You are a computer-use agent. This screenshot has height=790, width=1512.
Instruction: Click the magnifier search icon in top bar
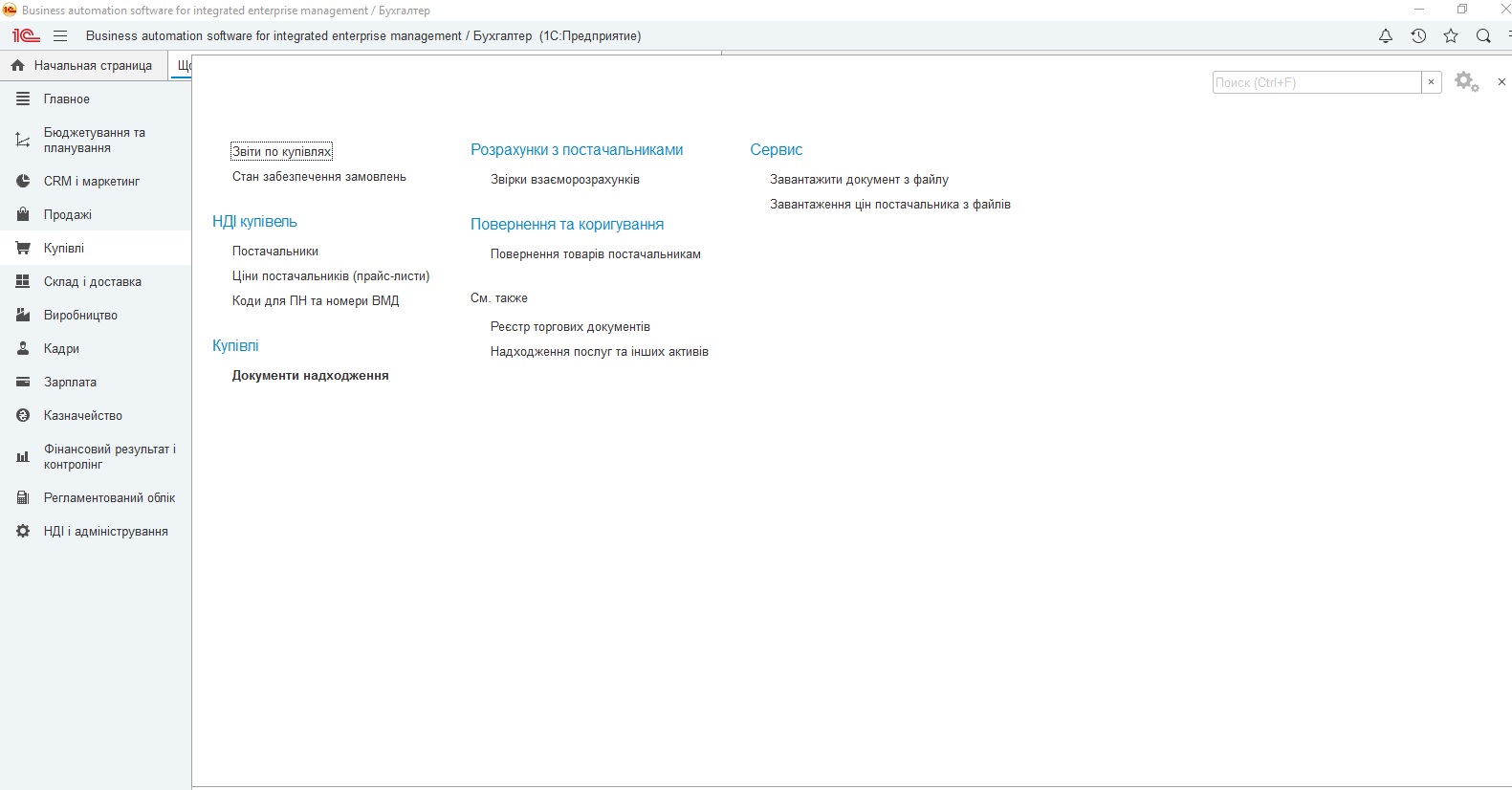click(x=1483, y=36)
